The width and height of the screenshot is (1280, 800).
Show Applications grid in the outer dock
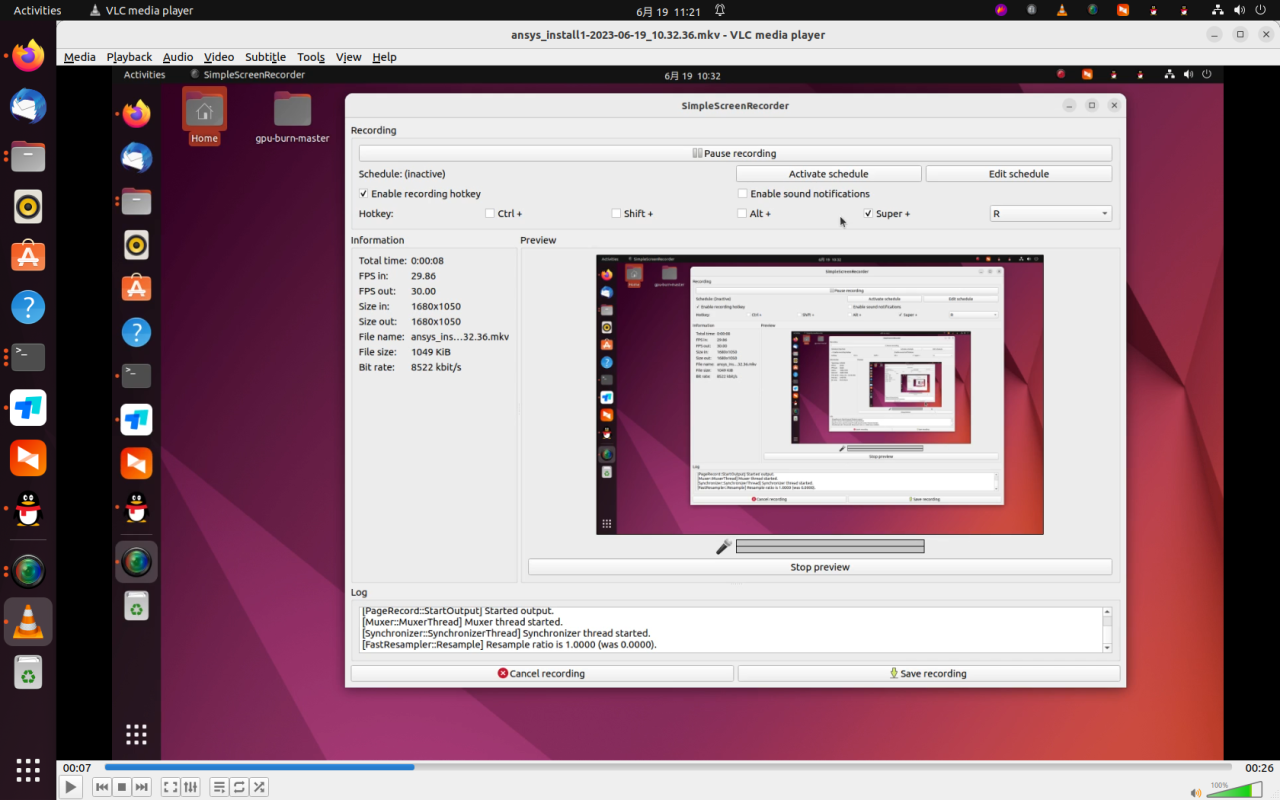click(x=28, y=770)
